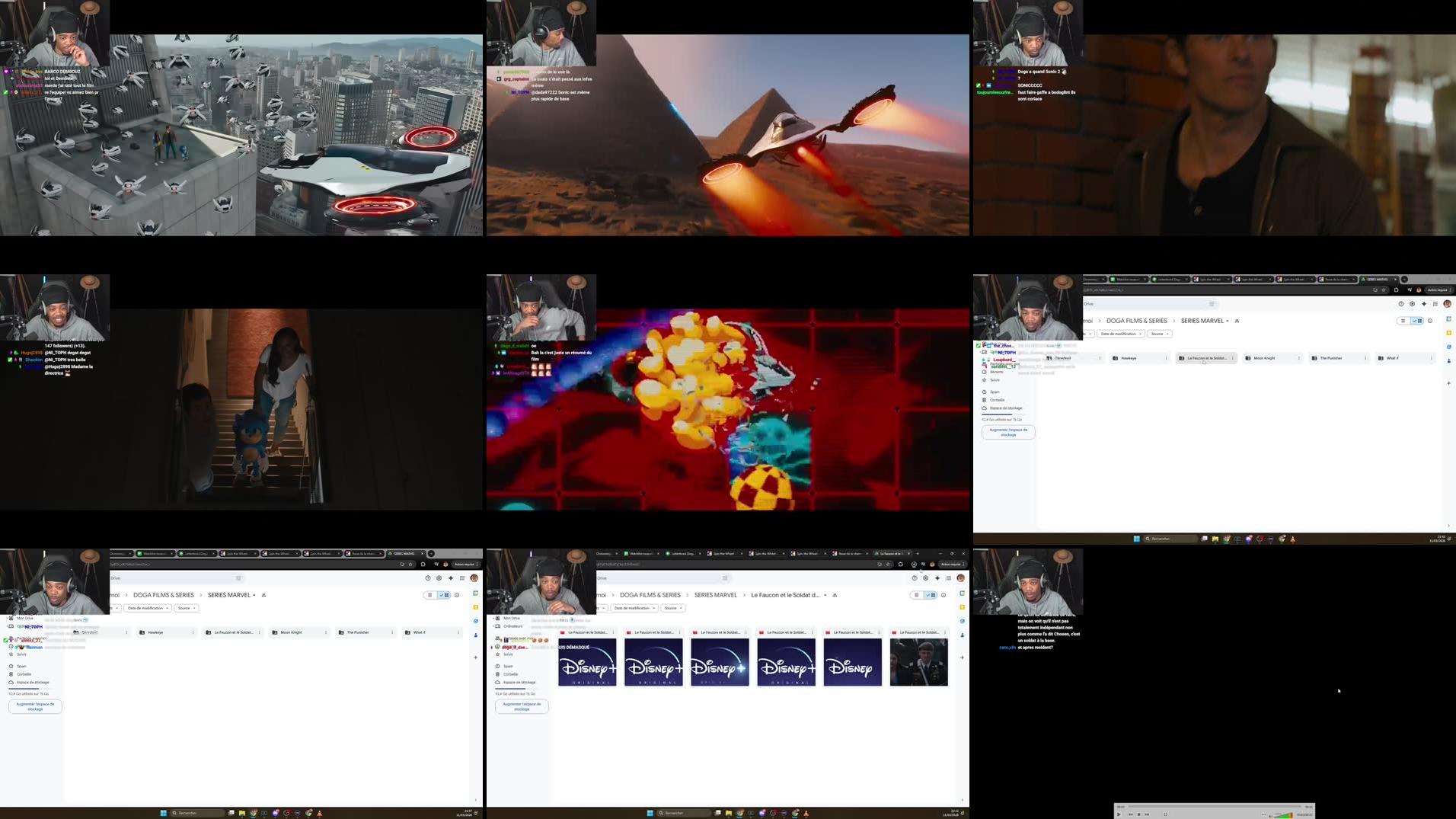1456x819 pixels.
Task: Click the 'Augmenter l'espace de stockage' button
Action: point(1008,432)
